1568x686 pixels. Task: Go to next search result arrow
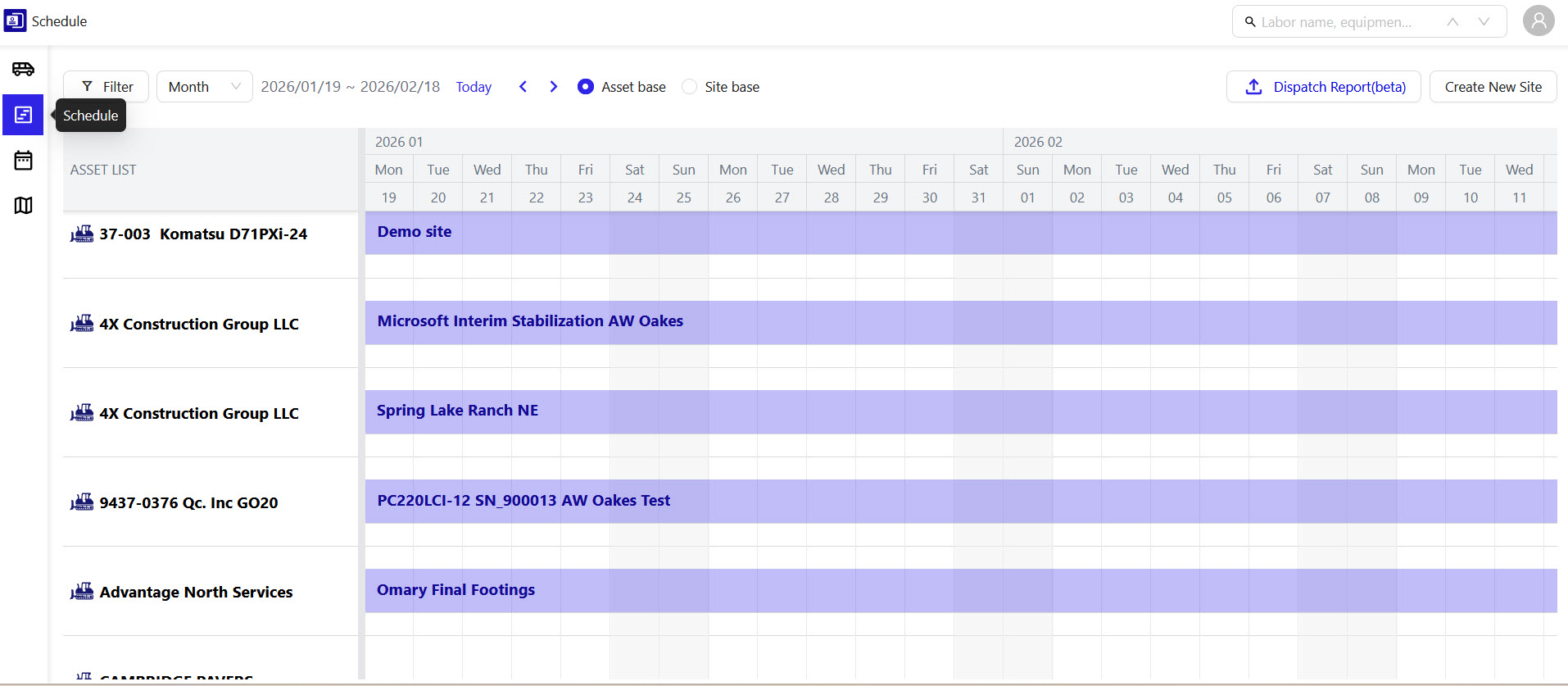coord(1484,22)
